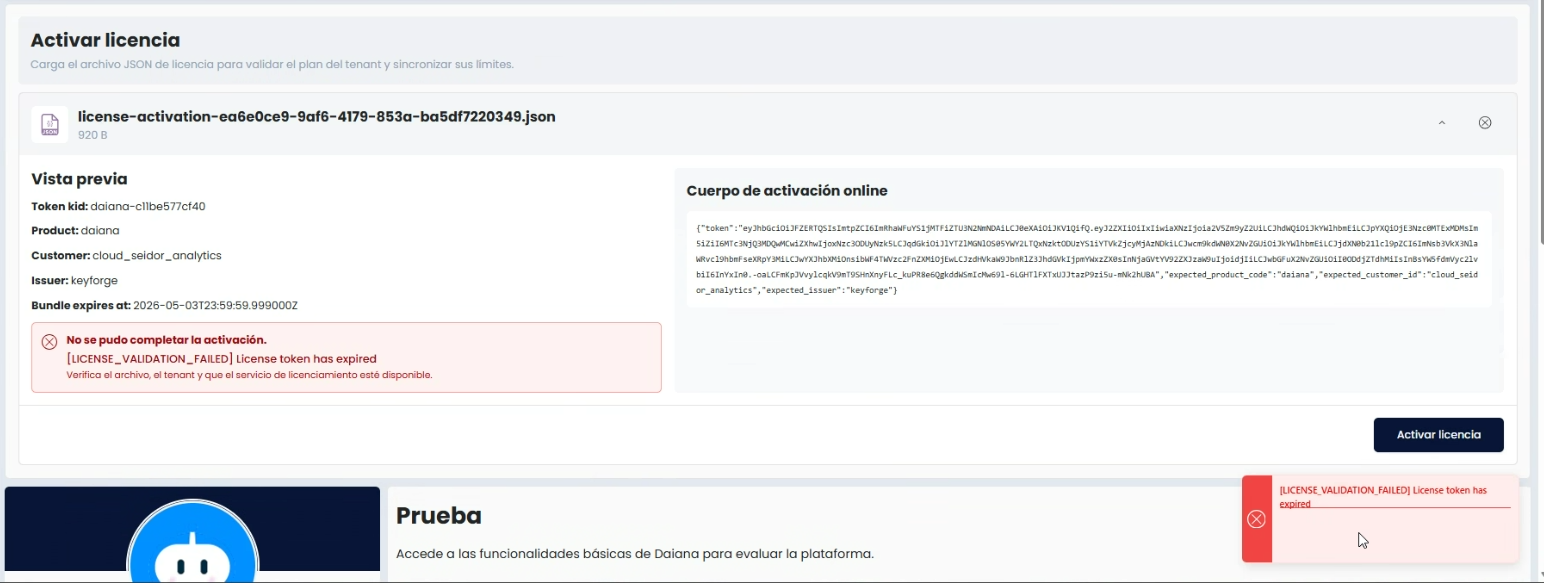
Task: Dismiss the LICENSE_VALIDATION_FAILED toast message
Action: point(1380,519)
